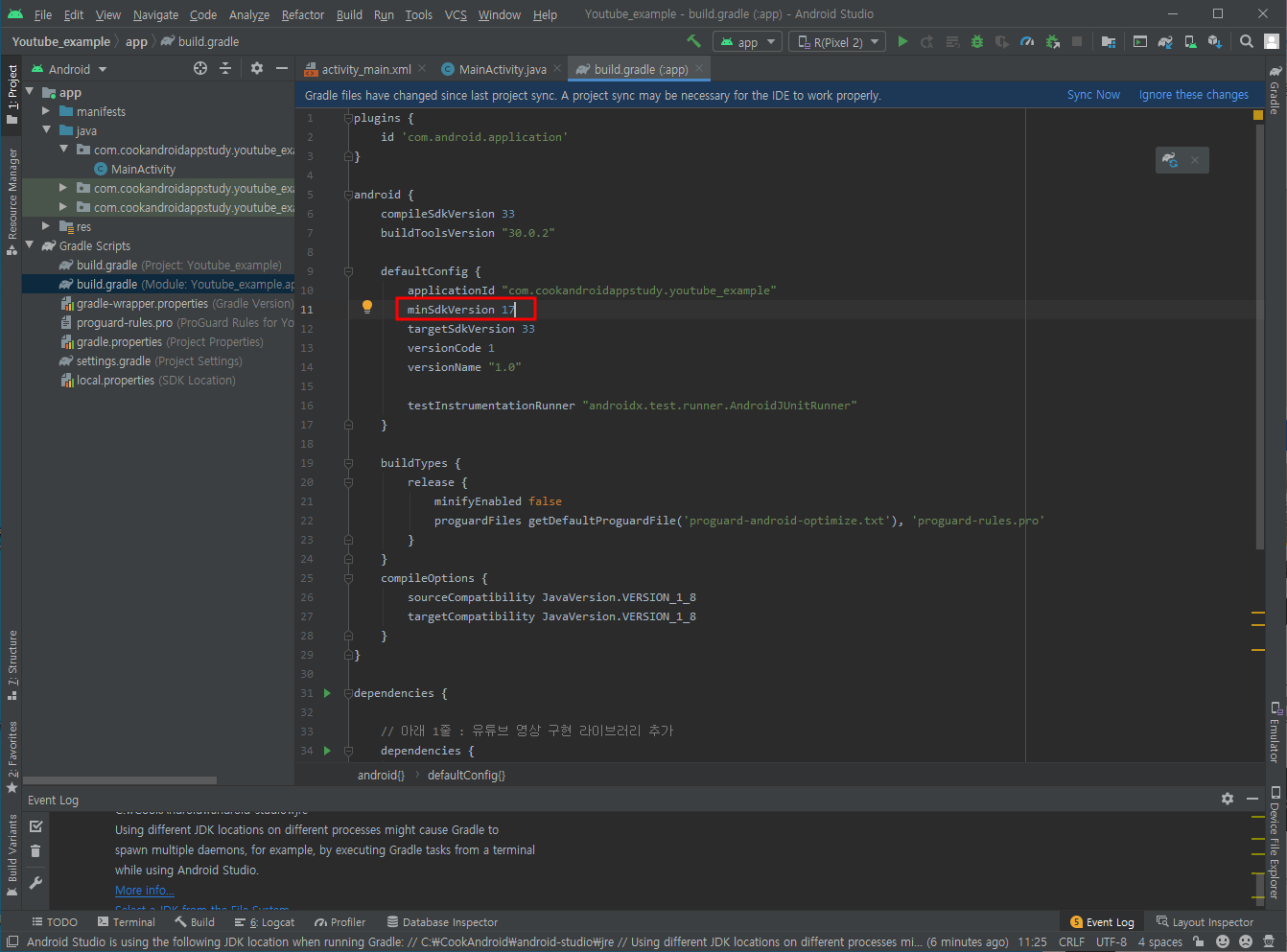Click Sync Project with Gradle Files toolbar icon
Image resolution: width=1287 pixels, height=952 pixels.
[x=1165, y=41]
